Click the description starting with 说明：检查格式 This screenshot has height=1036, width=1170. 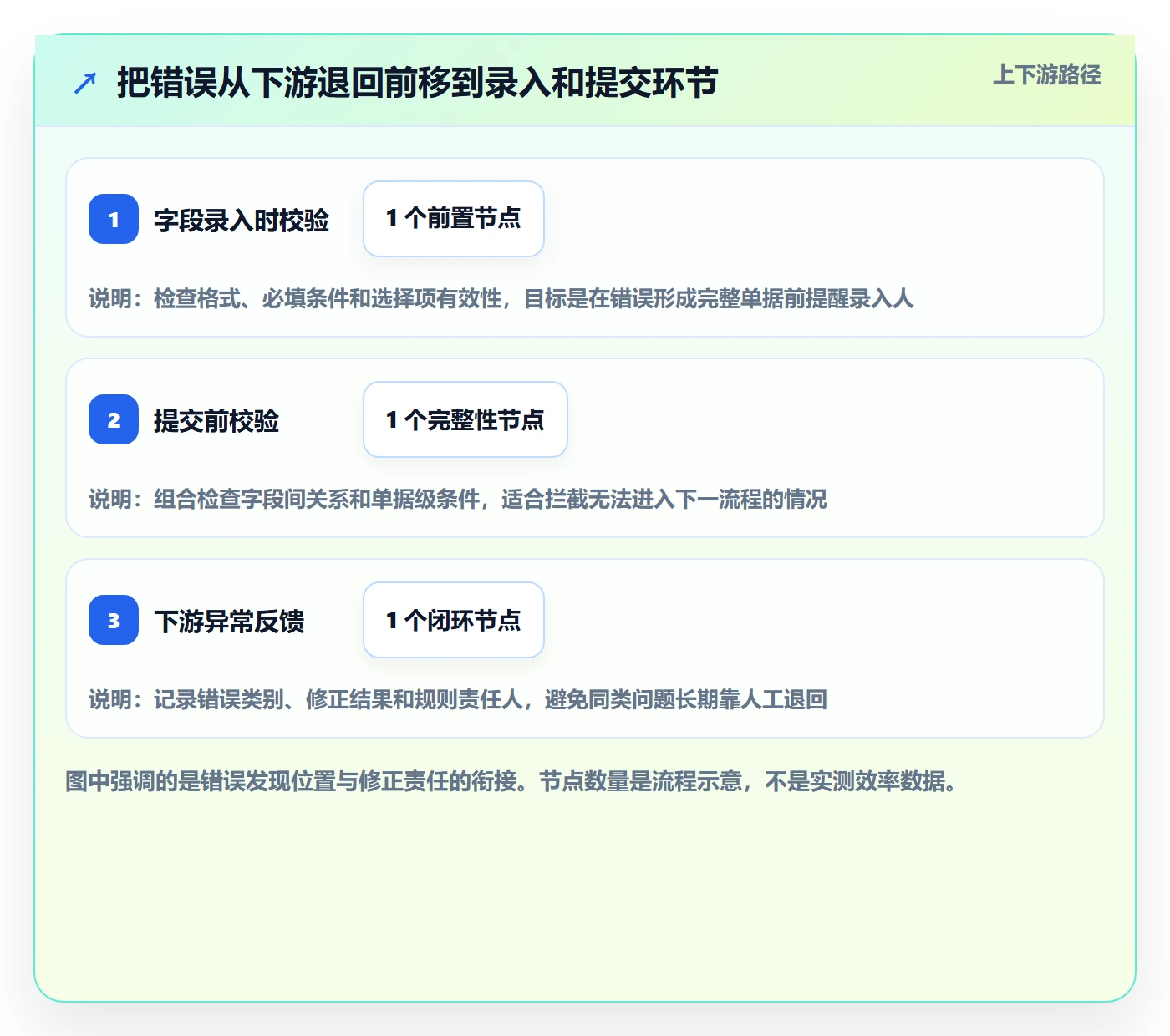tap(501, 298)
